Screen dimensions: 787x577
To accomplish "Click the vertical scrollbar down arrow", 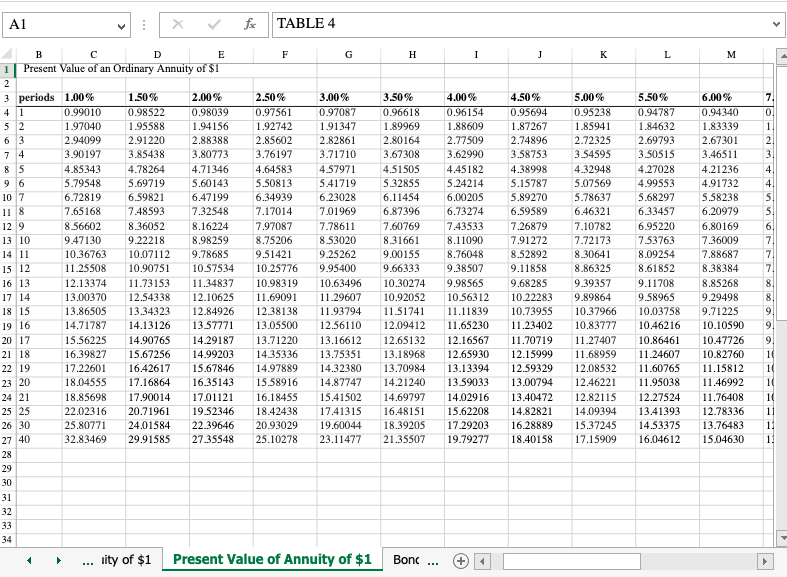I will coord(782,538).
